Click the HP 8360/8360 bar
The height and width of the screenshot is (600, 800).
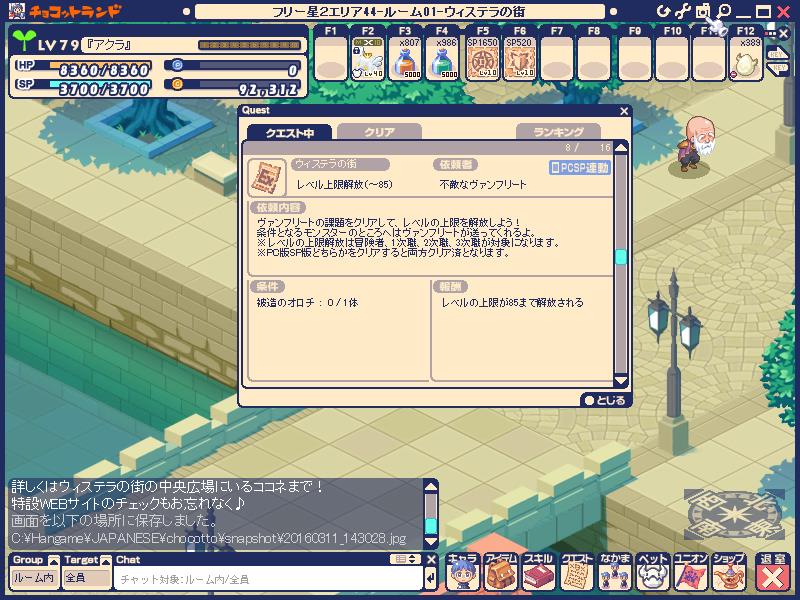tap(83, 68)
